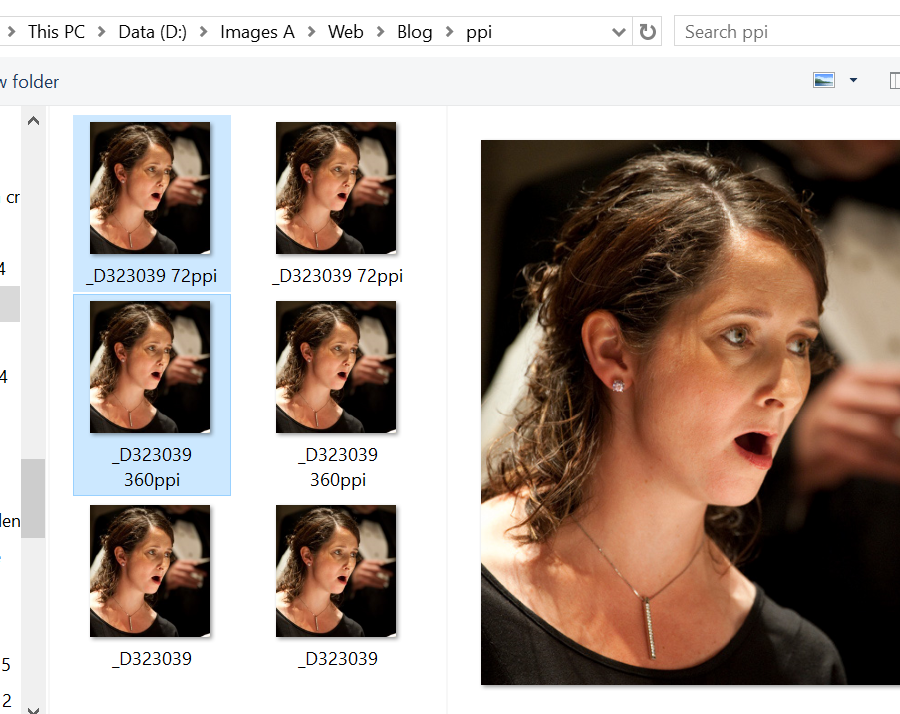
Task: Select second _D323039 72ppi thumbnail (unhighlighted)
Action: [x=336, y=188]
